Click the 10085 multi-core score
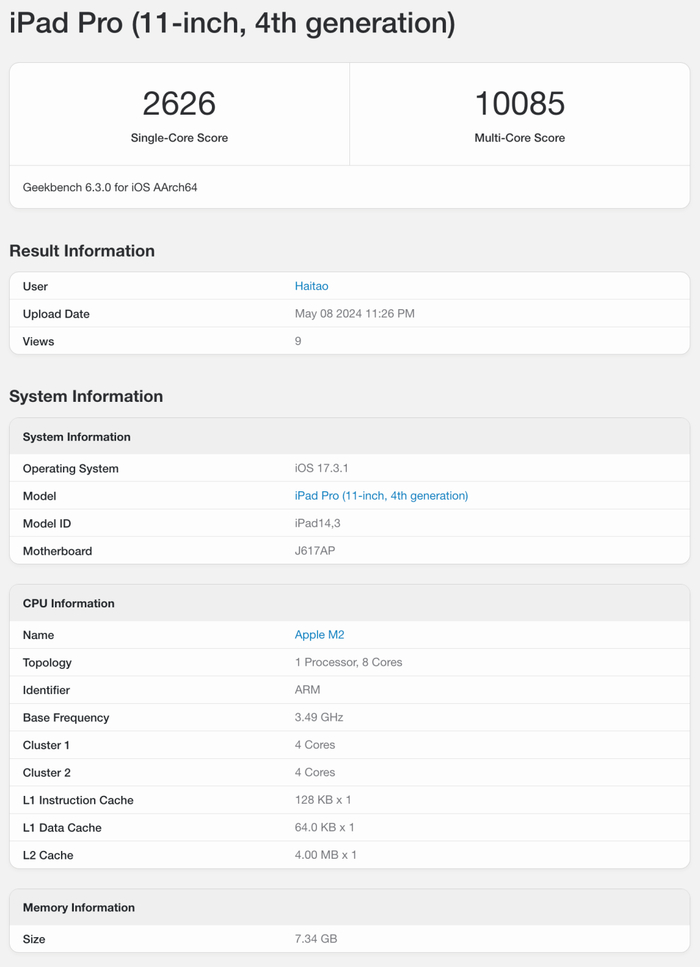The image size is (700, 967). (519, 104)
